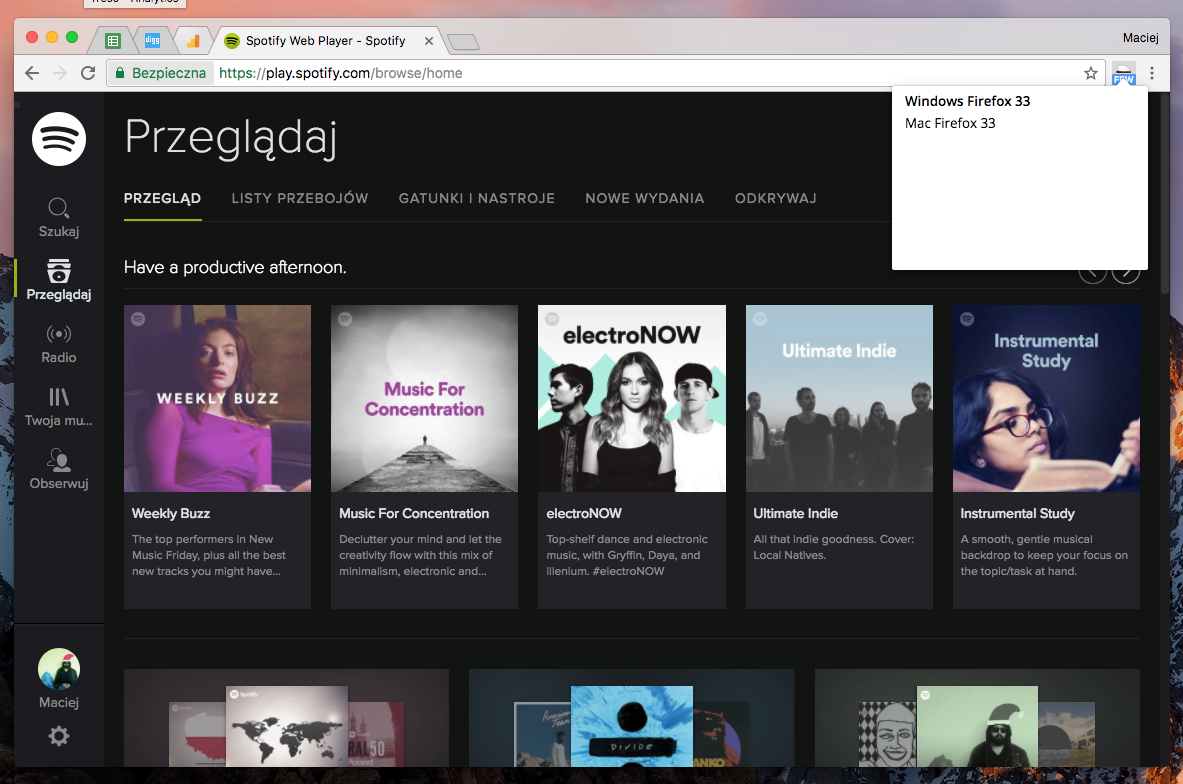This screenshot has height=784, width=1183.
Task: Click the Spotify logo in sidebar
Action: pyautogui.click(x=59, y=139)
